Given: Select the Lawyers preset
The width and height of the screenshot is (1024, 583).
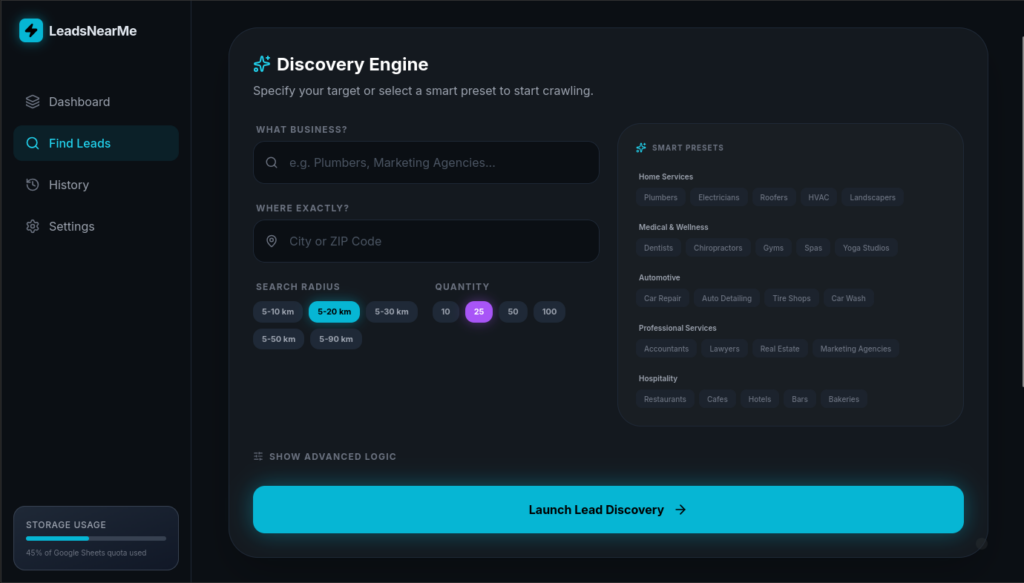Looking at the screenshot, I should point(724,349).
